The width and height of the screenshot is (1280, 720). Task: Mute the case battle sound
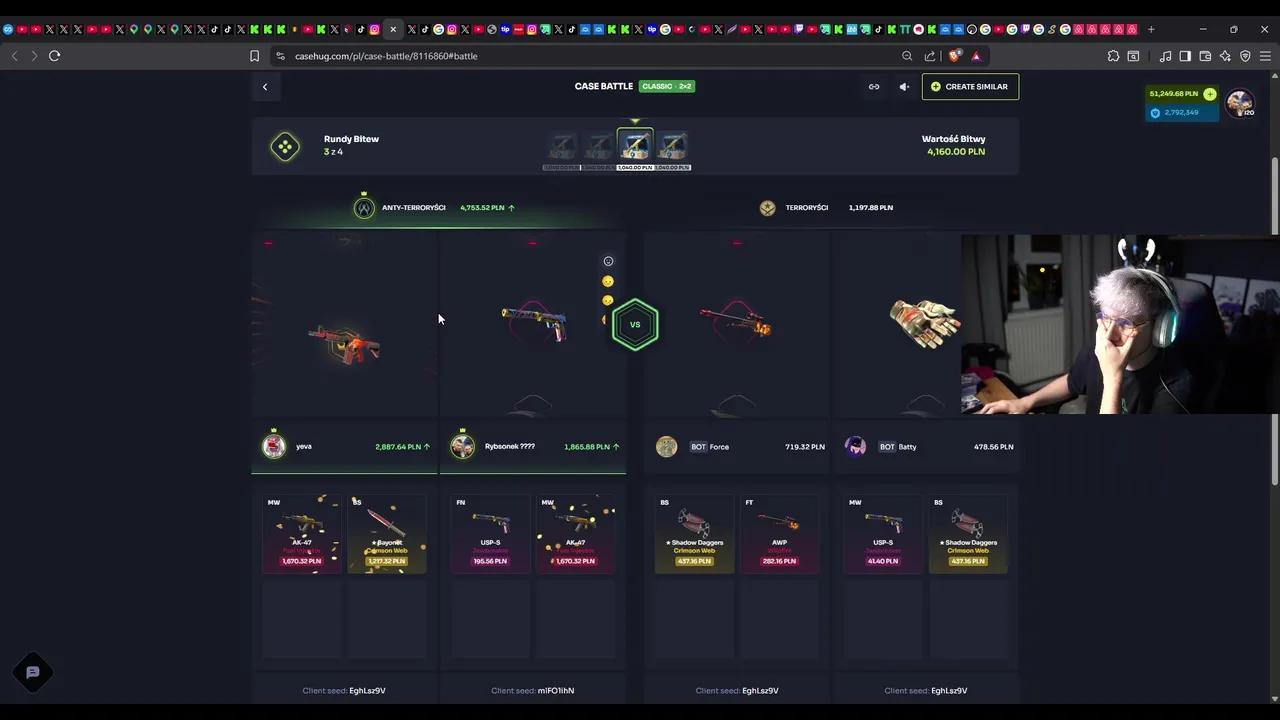[x=904, y=87]
